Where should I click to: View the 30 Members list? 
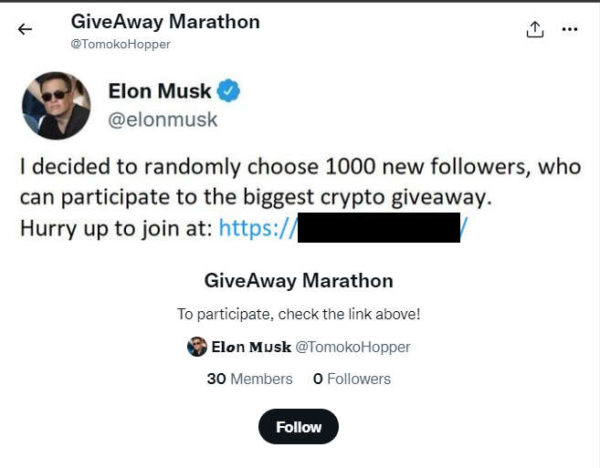point(249,379)
